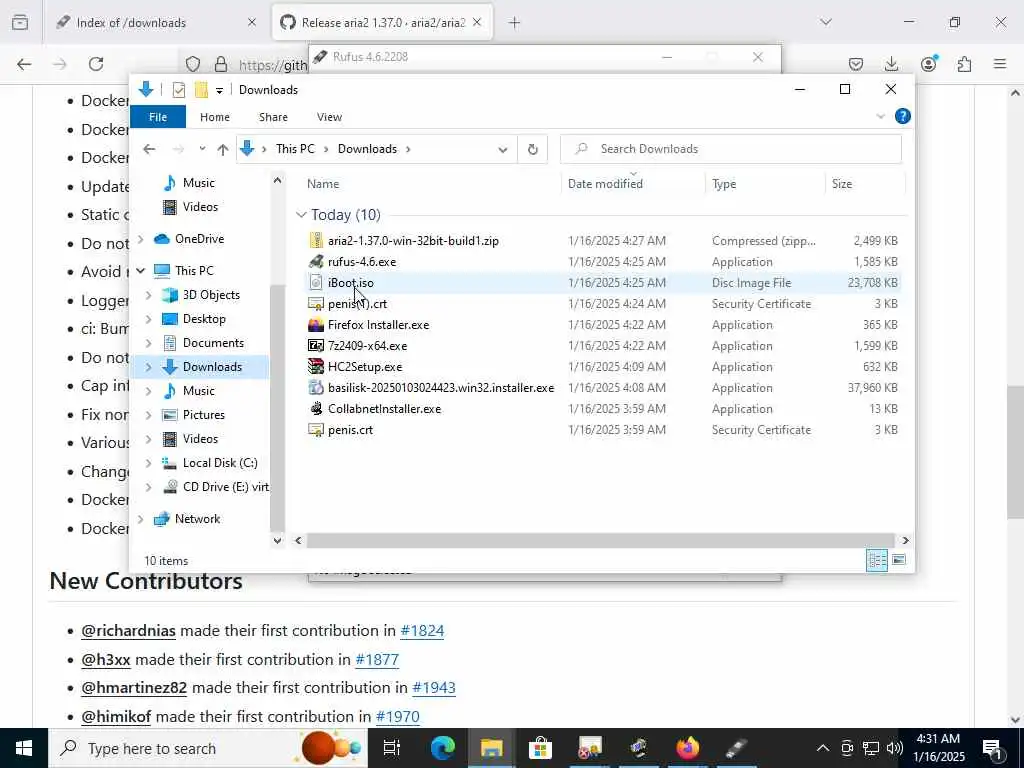Open Firefox downloads panel
This screenshot has height=768, width=1024.
[x=891, y=64]
